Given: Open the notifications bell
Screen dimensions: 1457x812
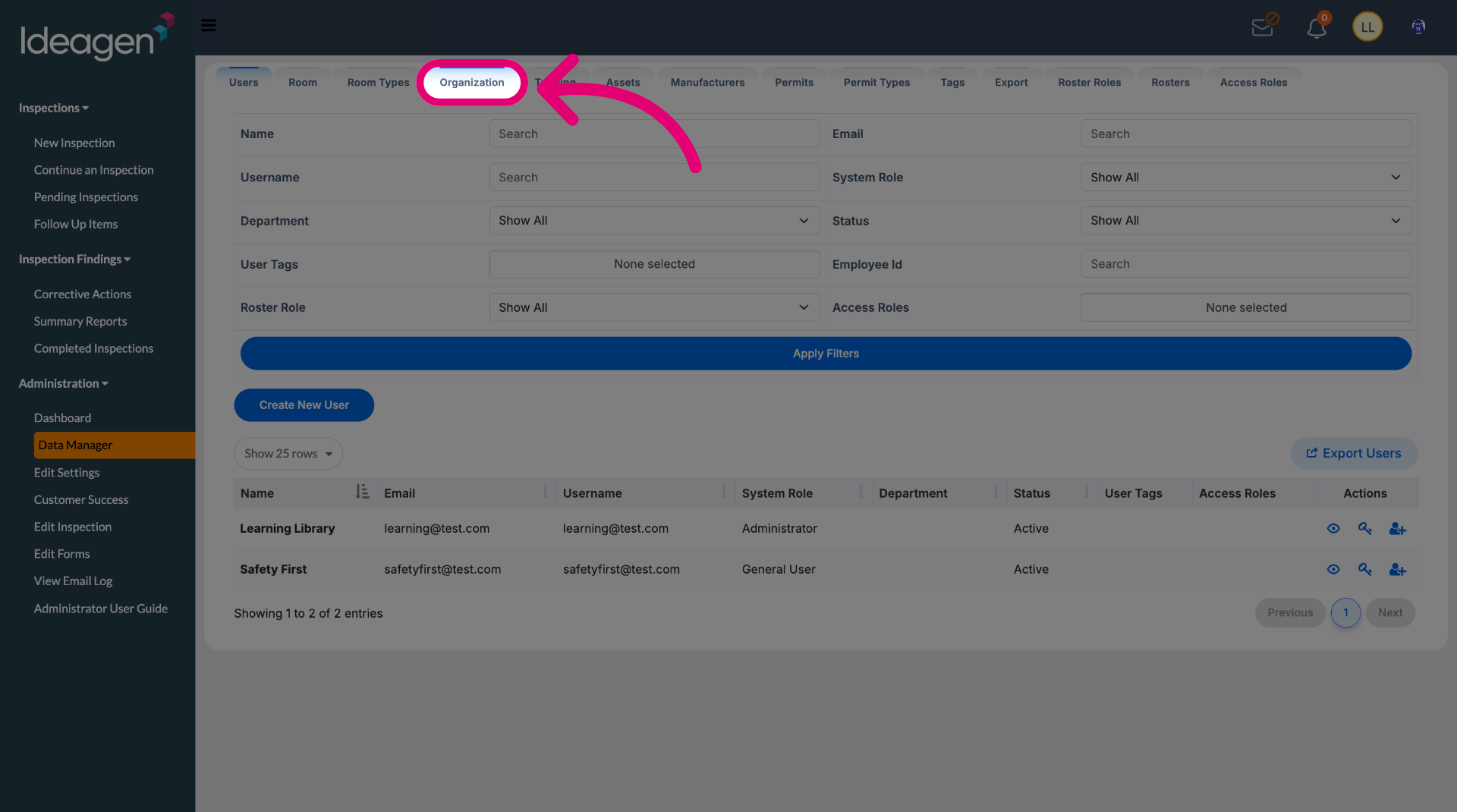Looking at the screenshot, I should (x=1317, y=27).
